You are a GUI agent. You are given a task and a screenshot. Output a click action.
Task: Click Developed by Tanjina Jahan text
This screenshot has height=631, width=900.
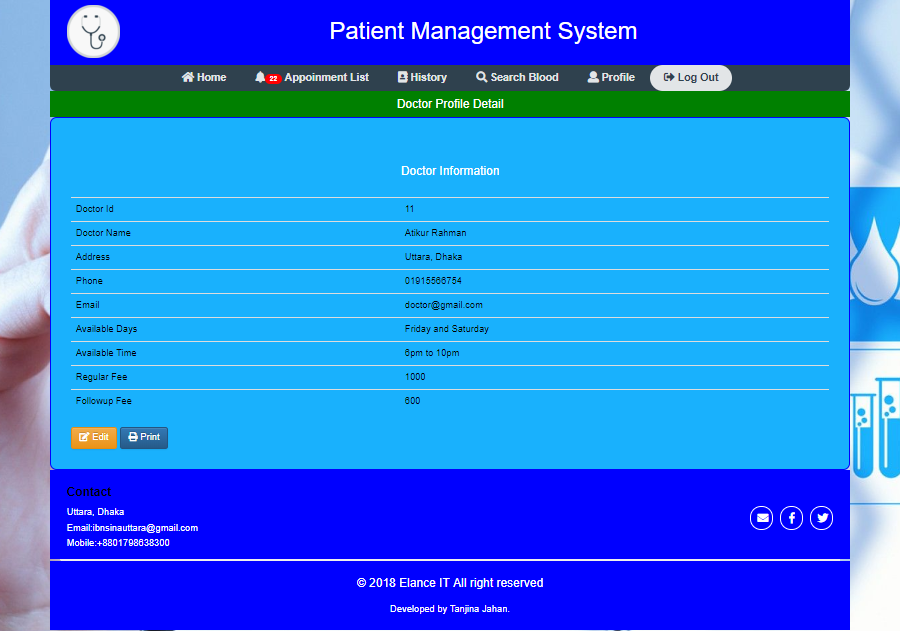[x=450, y=609]
